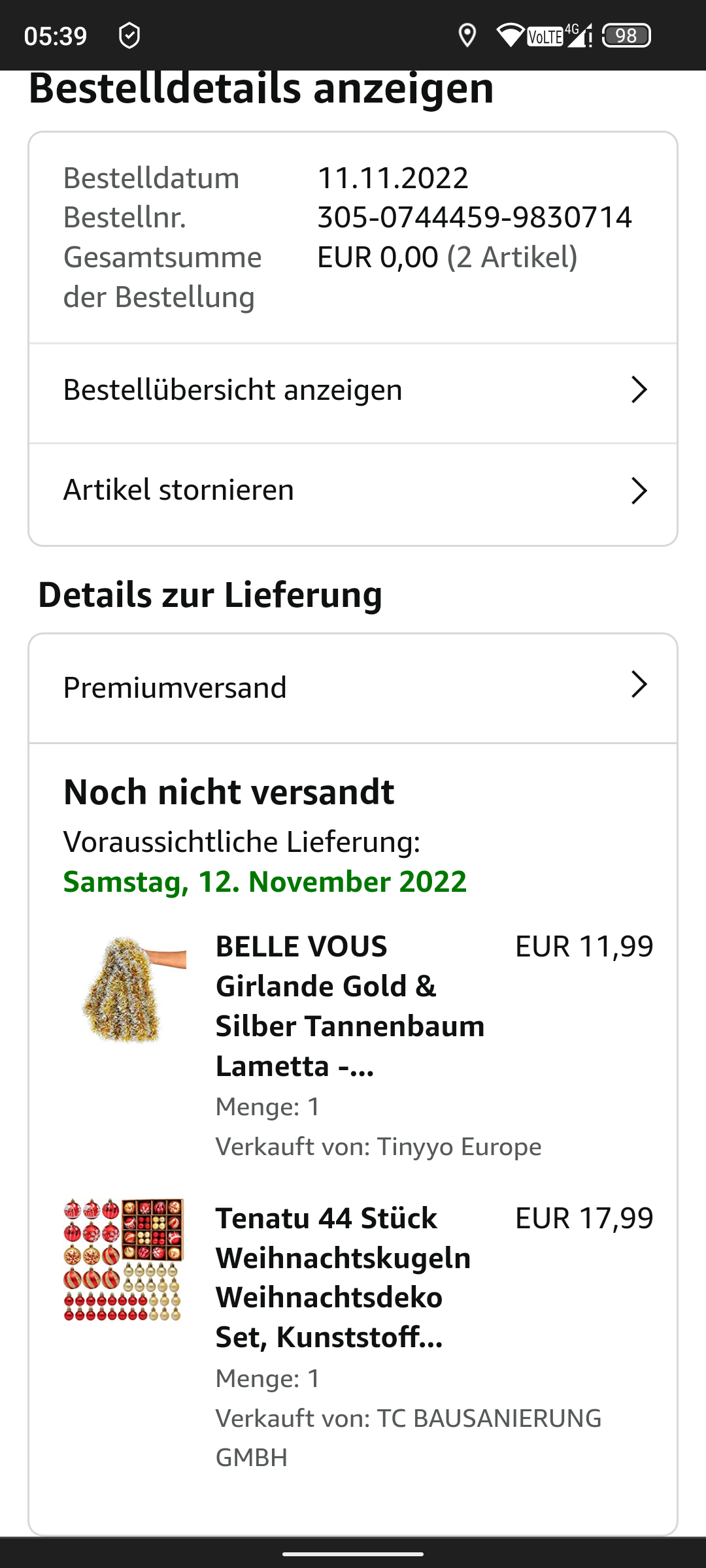
Task: Tap the delivery date Samstag, 12. November 2022
Action: pos(265,882)
